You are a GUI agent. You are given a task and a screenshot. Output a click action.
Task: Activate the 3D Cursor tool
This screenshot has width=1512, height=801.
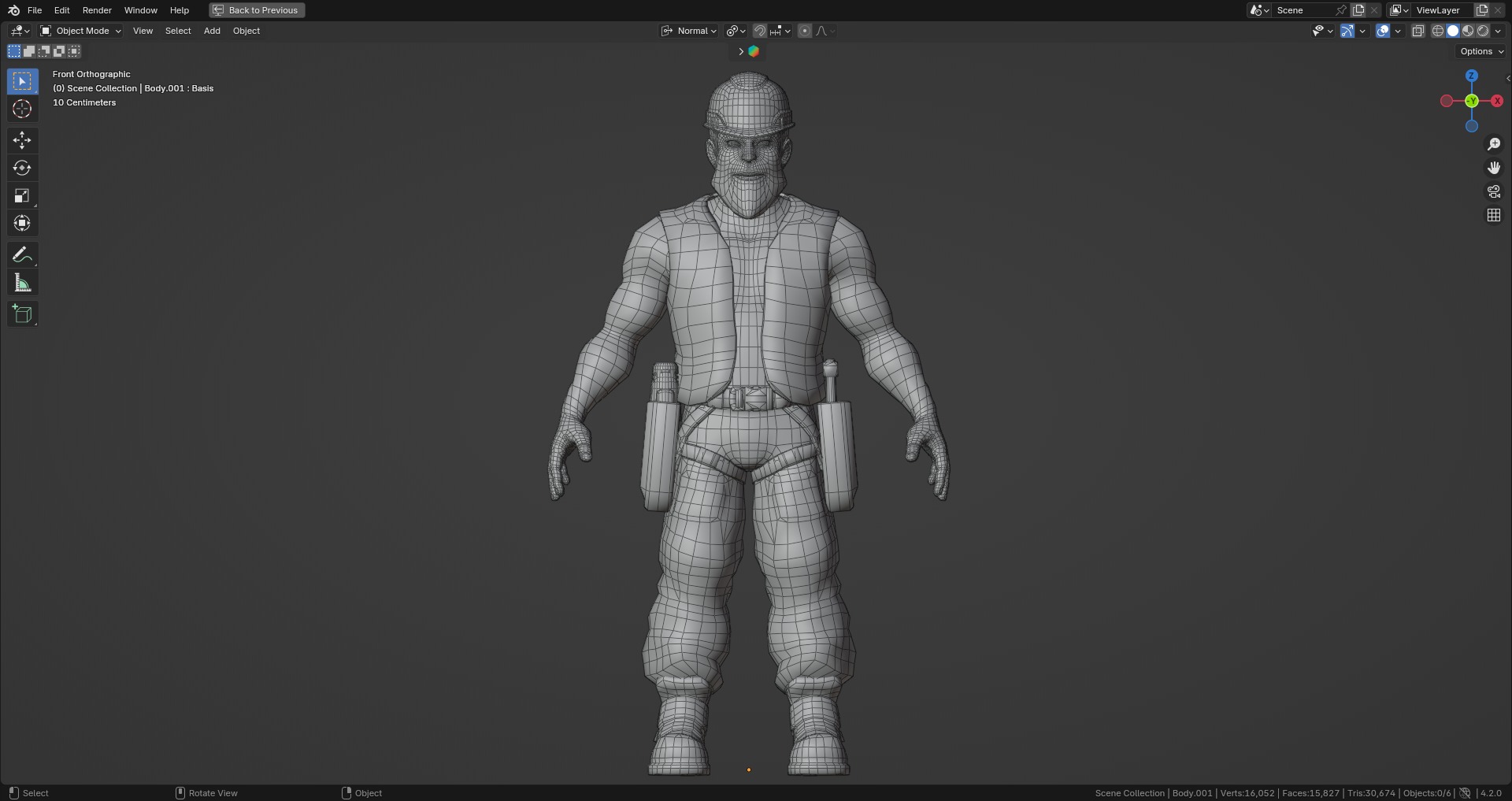tap(22, 109)
